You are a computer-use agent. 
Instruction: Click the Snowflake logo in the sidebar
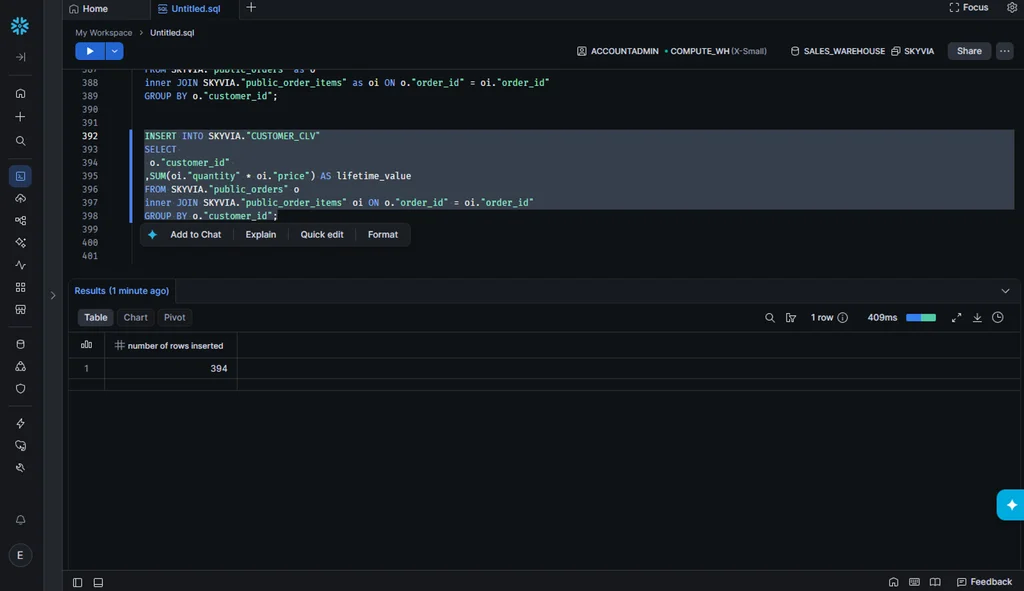tap(20, 25)
